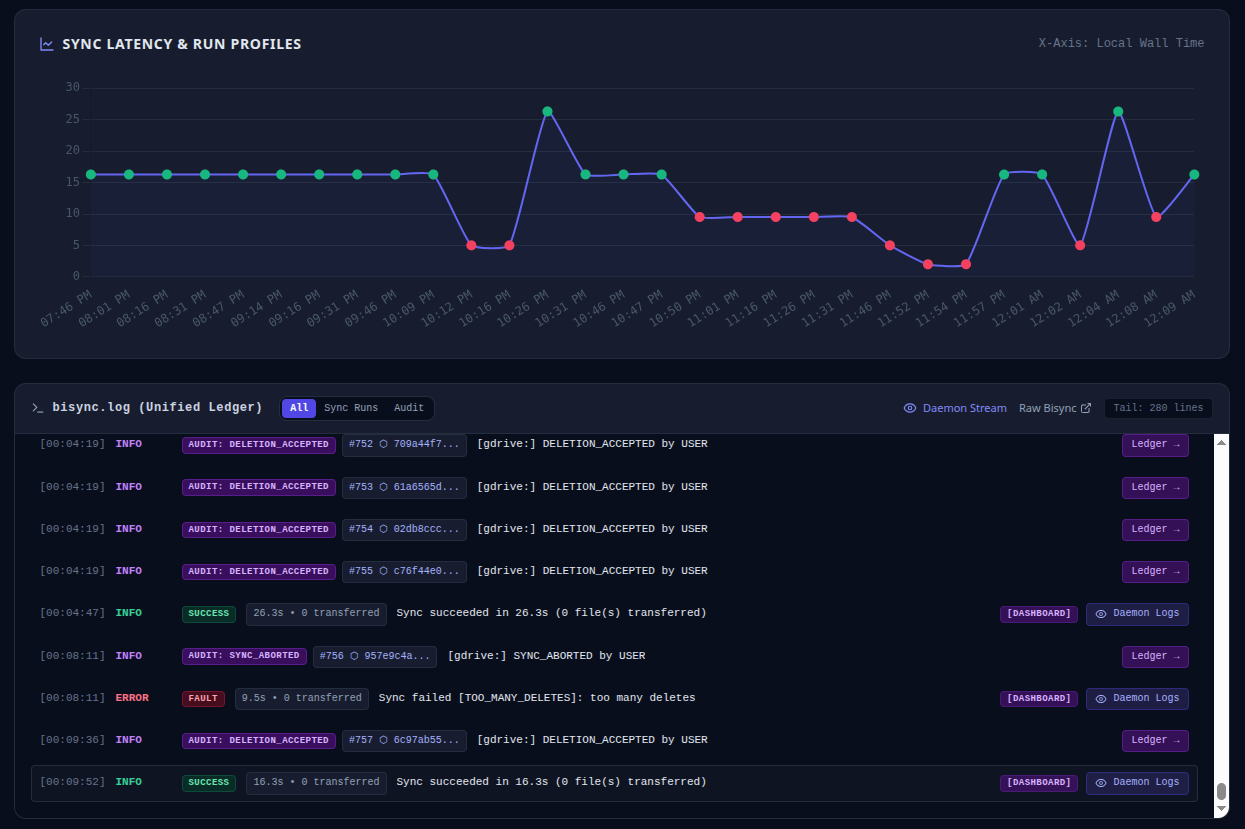Select the red 11:31 PM data point
1245x829 pixels.
point(852,217)
